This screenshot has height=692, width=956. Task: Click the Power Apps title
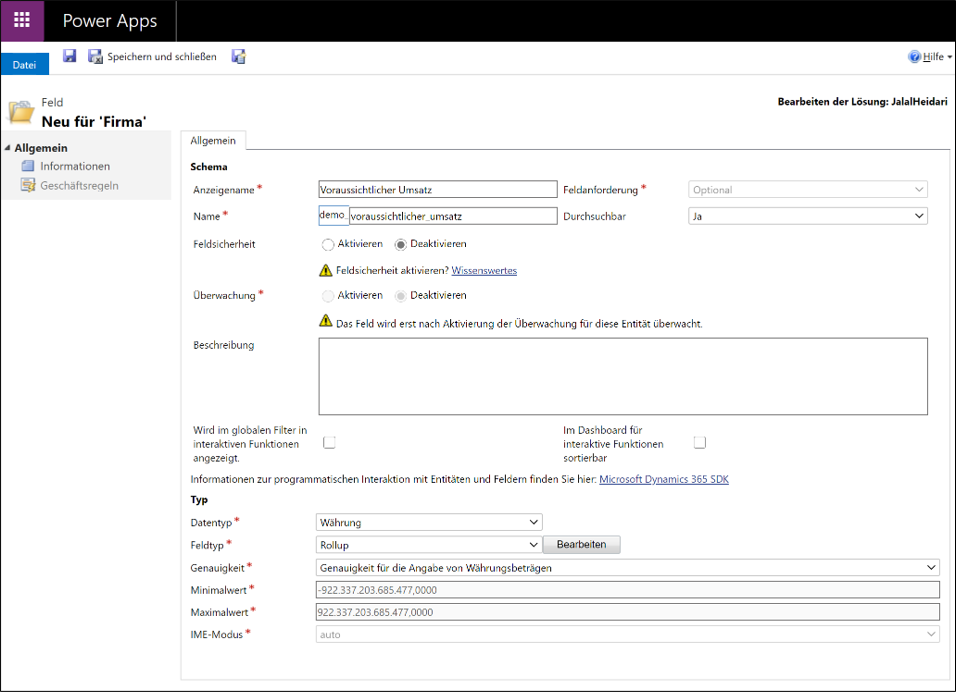click(110, 21)
